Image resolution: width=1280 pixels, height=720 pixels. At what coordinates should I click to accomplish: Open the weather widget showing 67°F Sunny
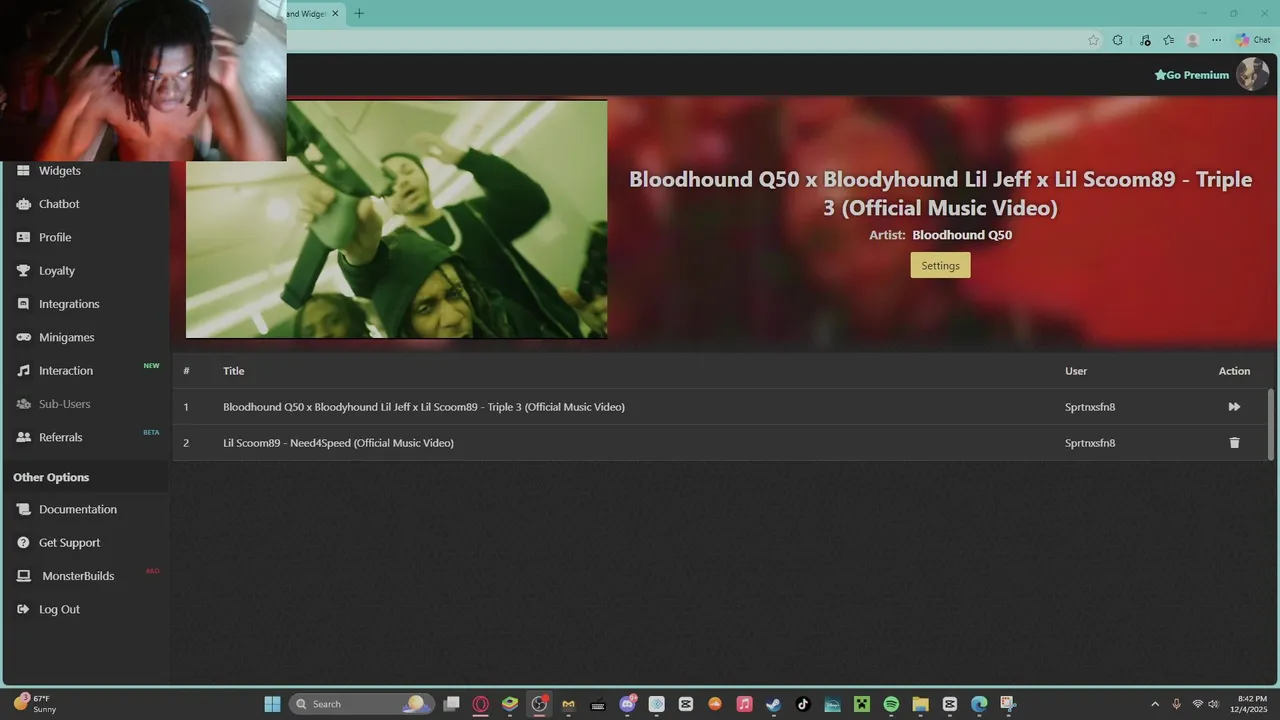click(35, 704)
